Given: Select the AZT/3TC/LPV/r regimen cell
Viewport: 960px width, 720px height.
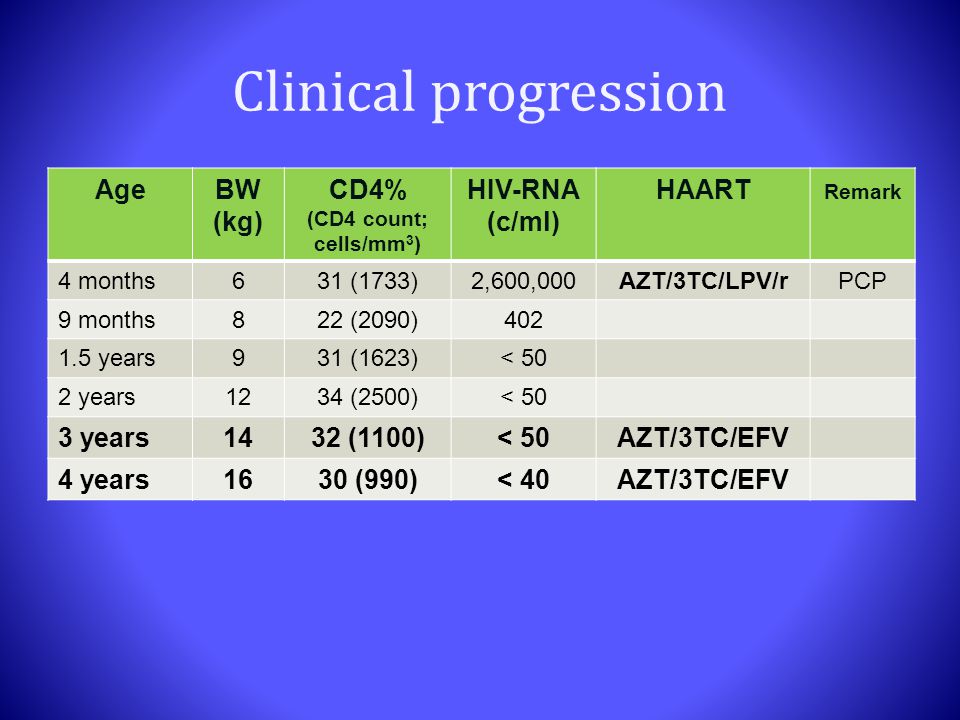Looking at the screenshot, I should point(703,281).
